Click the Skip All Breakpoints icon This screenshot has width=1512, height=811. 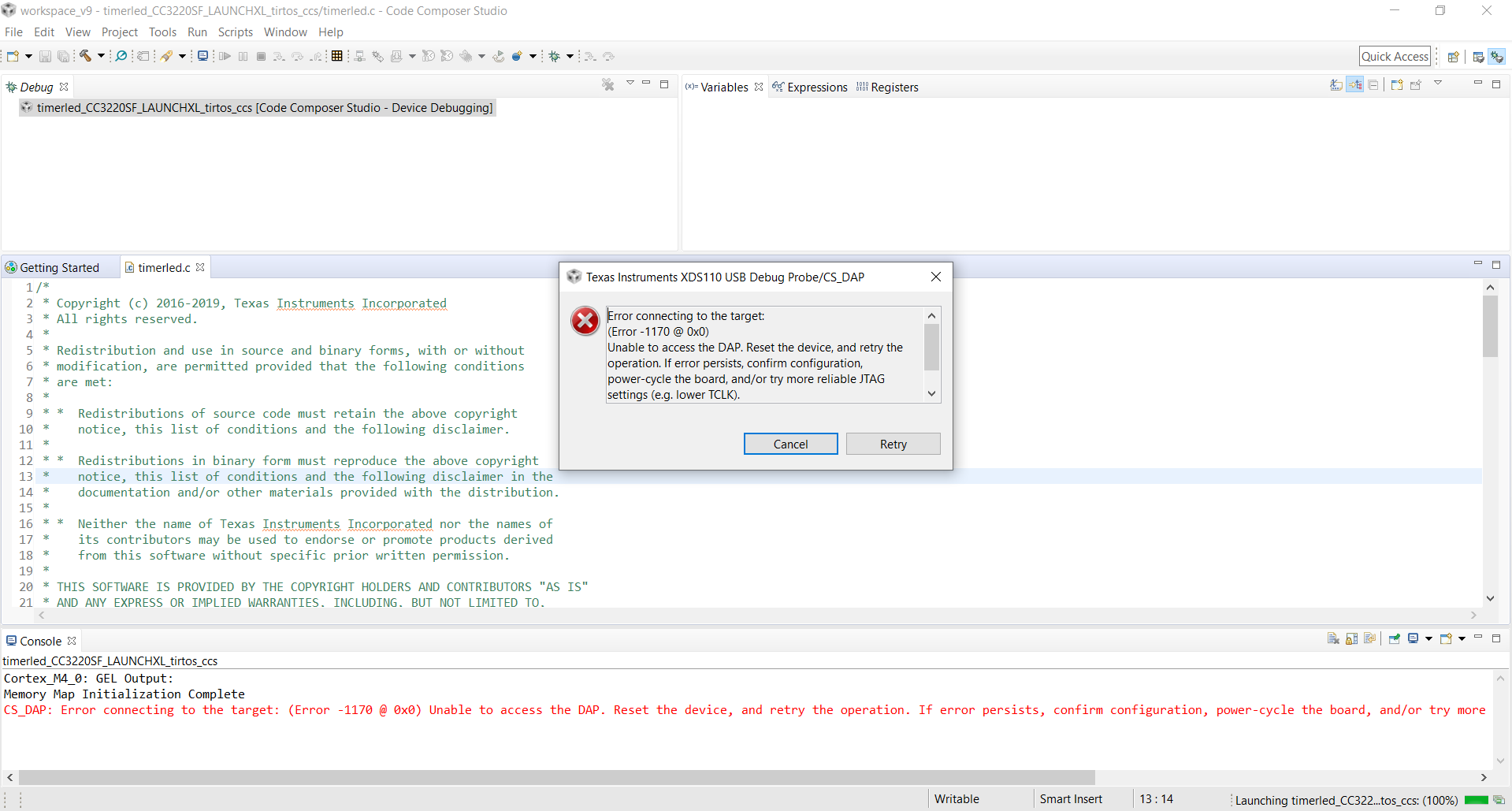[x=121, y=56]
